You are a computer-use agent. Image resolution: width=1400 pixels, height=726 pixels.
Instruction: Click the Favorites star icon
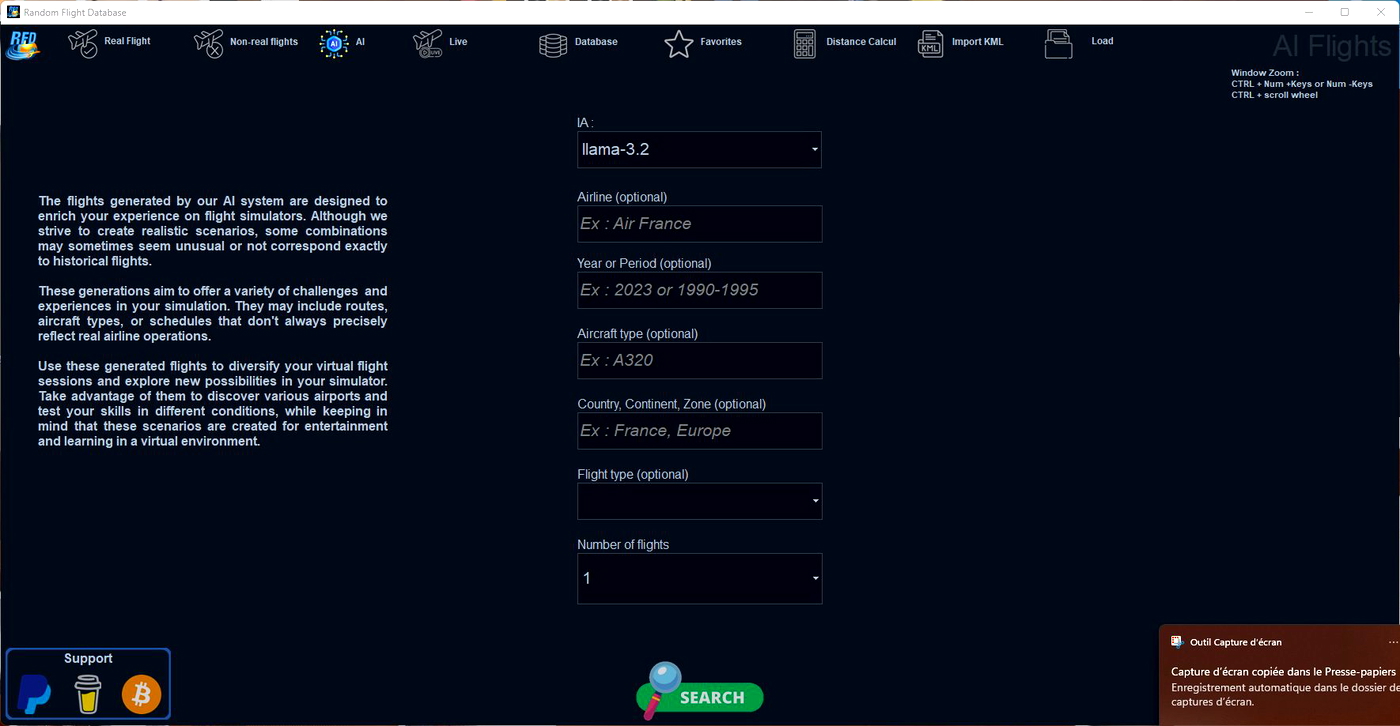(679, 43)
